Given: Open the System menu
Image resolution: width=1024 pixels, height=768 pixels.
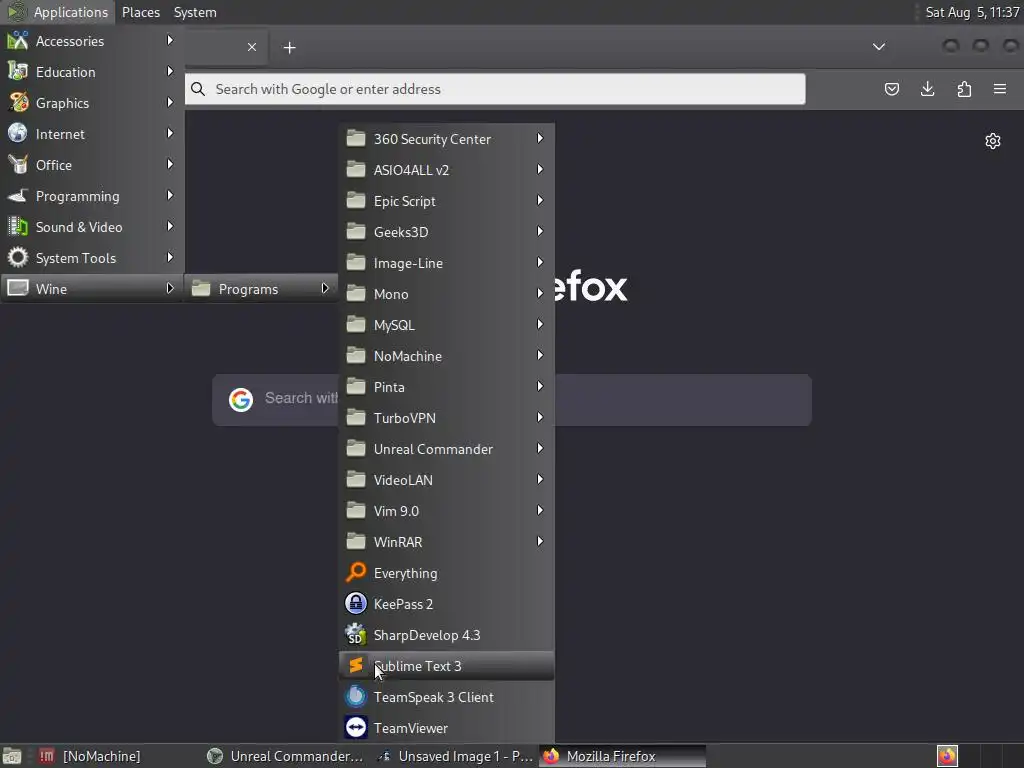Looking at the screenshot, I should pyautogui.click(x=195, y=12).
